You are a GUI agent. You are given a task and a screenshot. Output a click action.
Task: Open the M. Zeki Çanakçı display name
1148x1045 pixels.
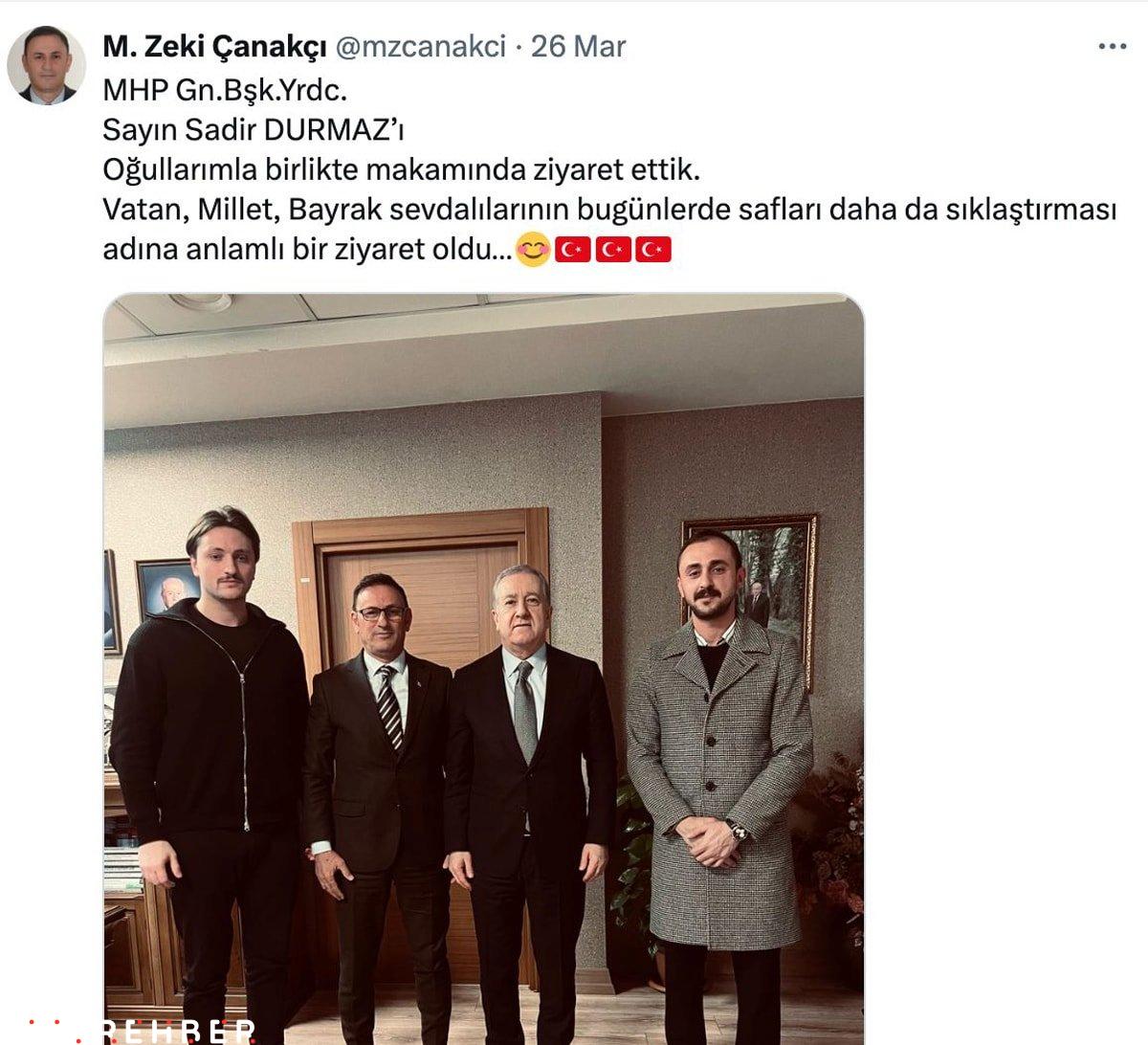pos(215,46)
